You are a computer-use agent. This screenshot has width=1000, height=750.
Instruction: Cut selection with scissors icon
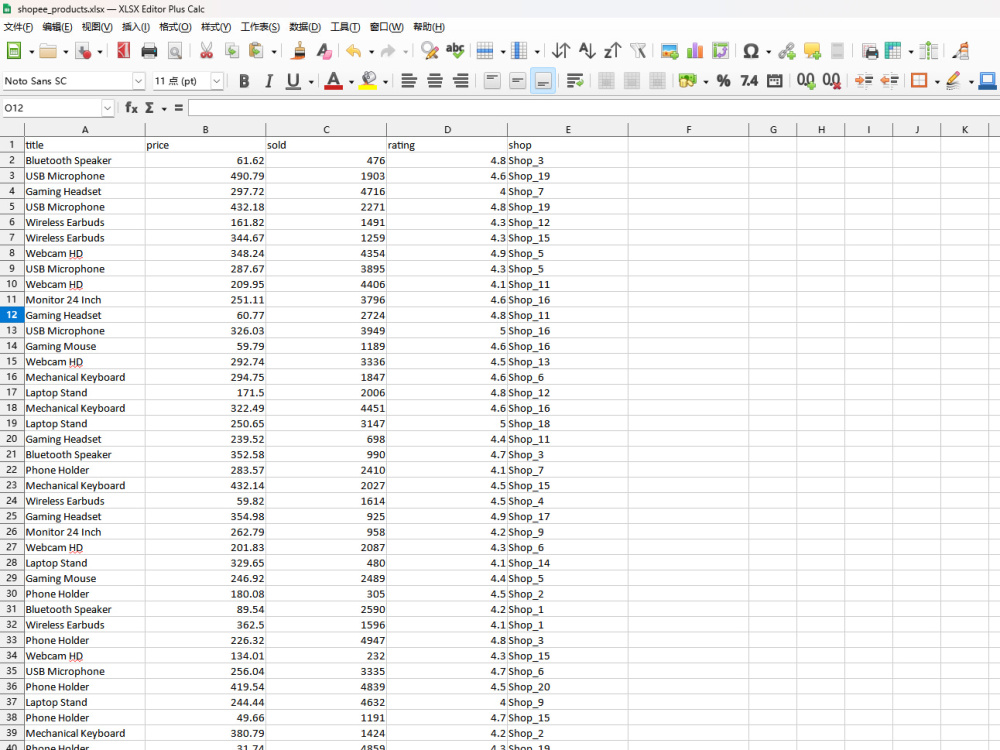pyautogui.click(x=206, y=50)
